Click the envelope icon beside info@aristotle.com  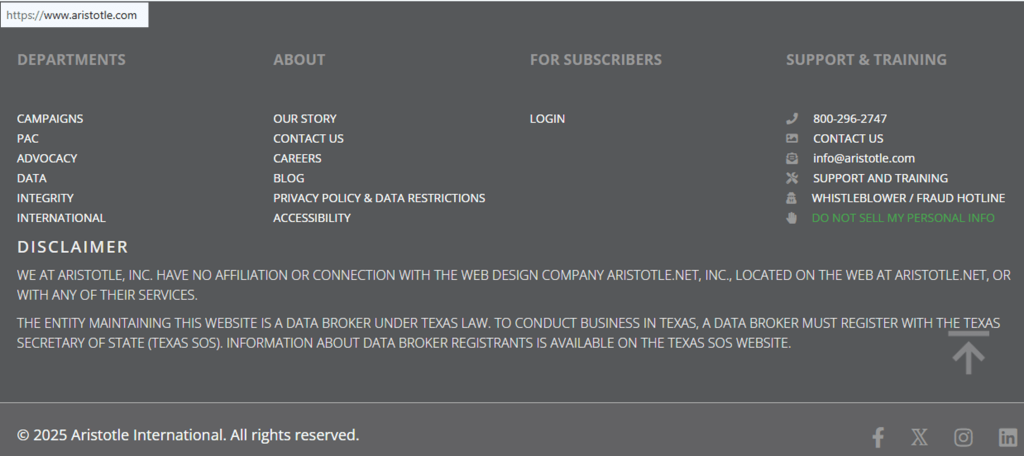tap(792, 158)
